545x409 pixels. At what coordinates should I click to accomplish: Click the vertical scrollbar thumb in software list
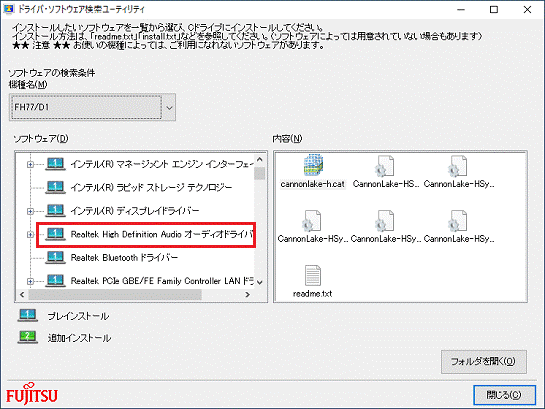(260, 173)
